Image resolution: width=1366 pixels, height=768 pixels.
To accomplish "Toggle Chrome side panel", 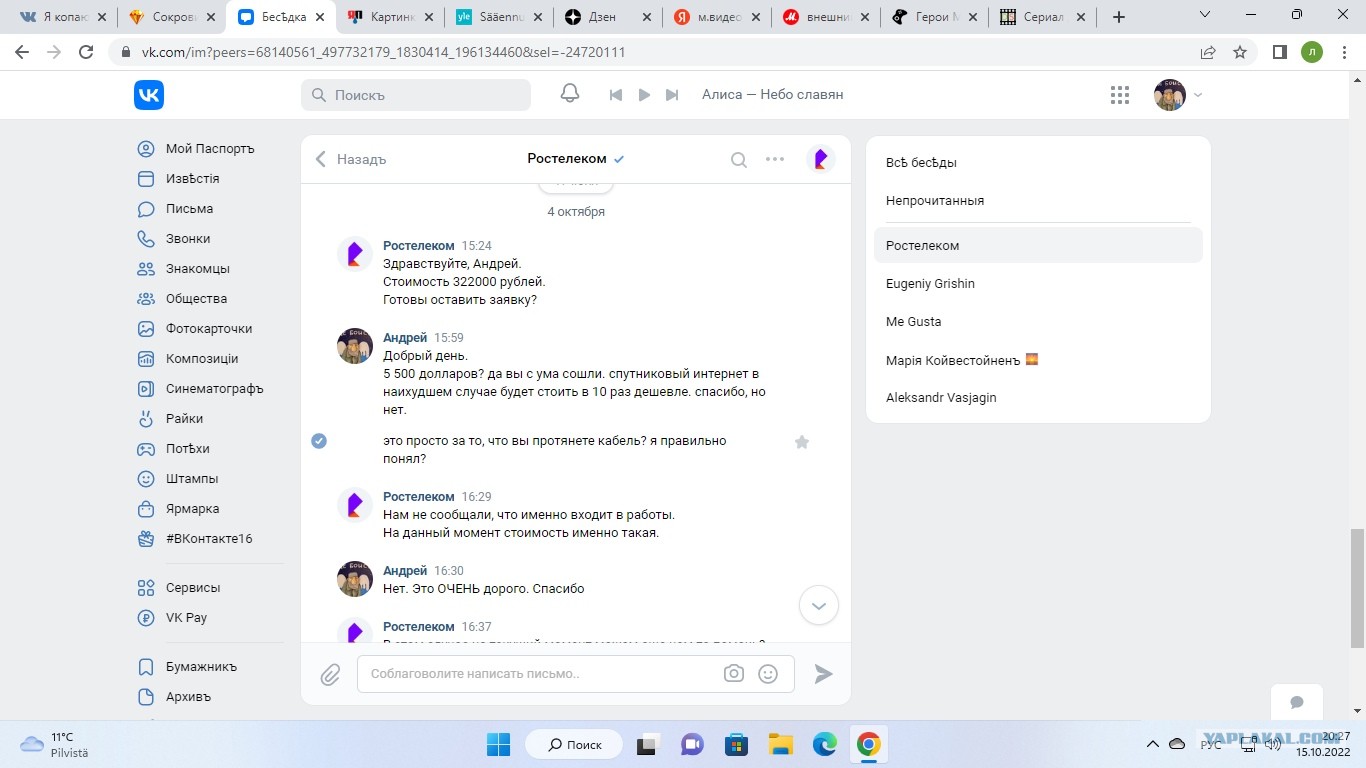I will click(1279, 52).
